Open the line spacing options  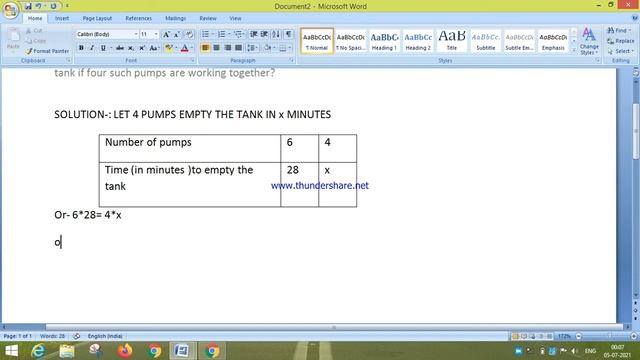tap(252, 48)
